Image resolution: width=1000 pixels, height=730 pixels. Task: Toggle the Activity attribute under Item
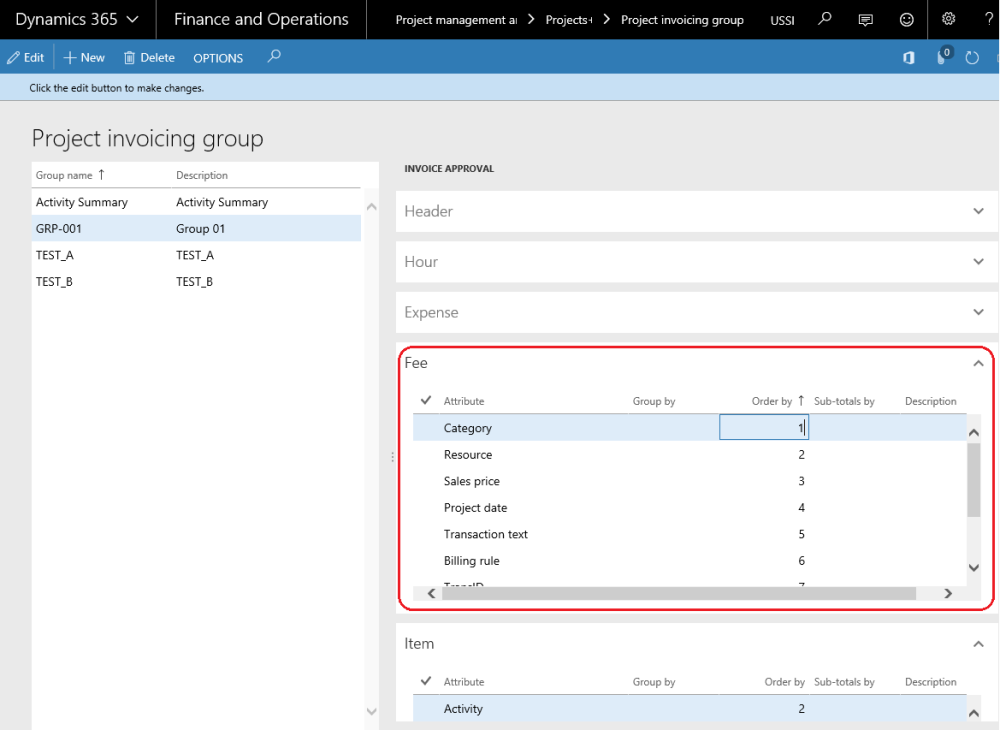(x=424, y=708)
